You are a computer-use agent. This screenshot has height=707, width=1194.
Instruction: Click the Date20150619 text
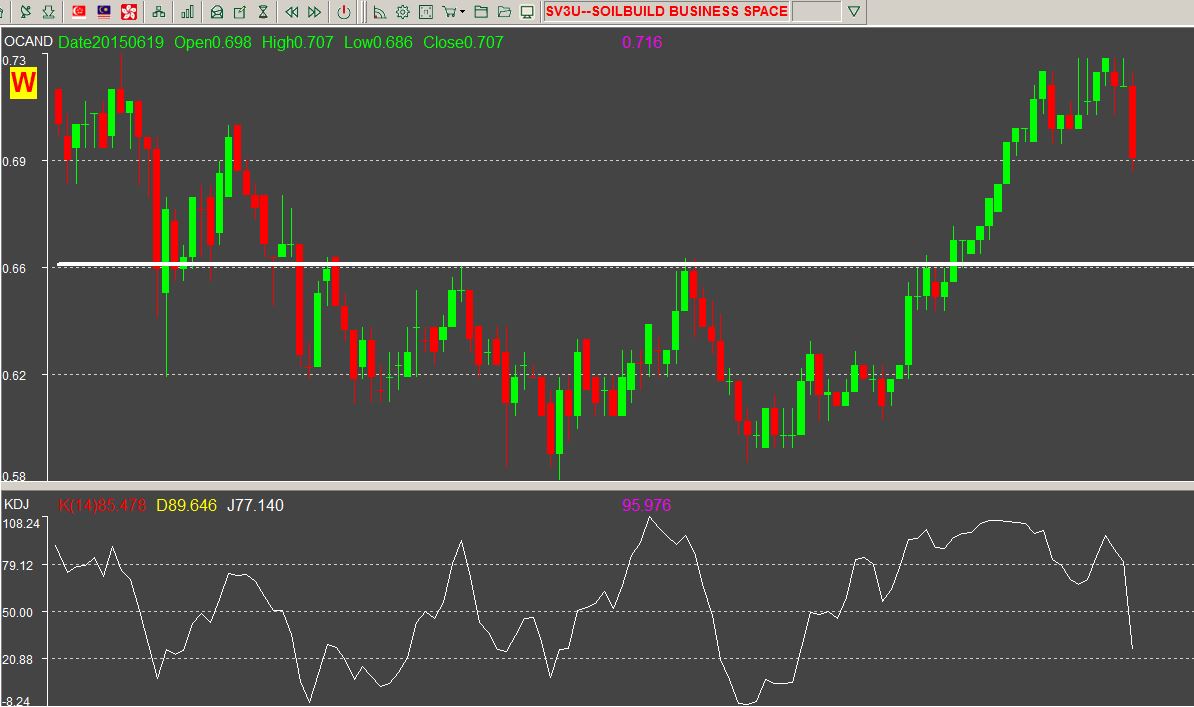tap(110, 43)
